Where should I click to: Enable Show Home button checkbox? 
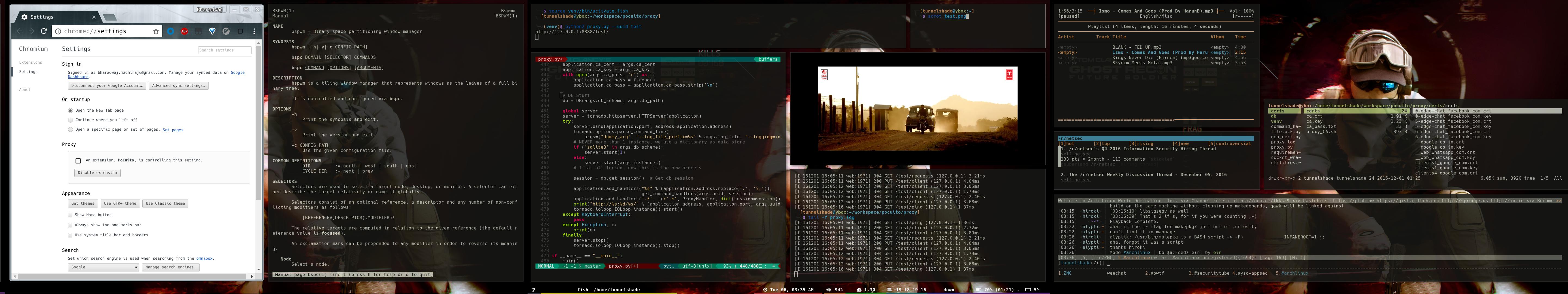(70, 215)
